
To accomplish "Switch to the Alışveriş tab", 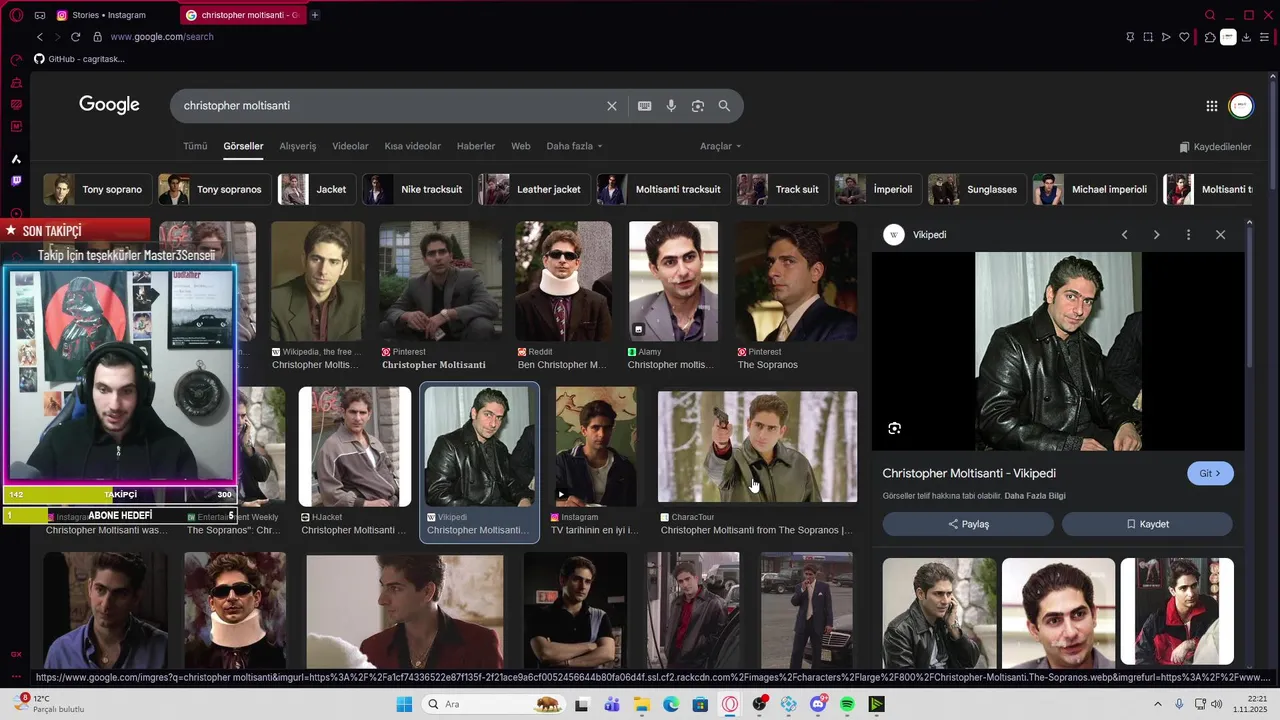I will tap(297, 146).
